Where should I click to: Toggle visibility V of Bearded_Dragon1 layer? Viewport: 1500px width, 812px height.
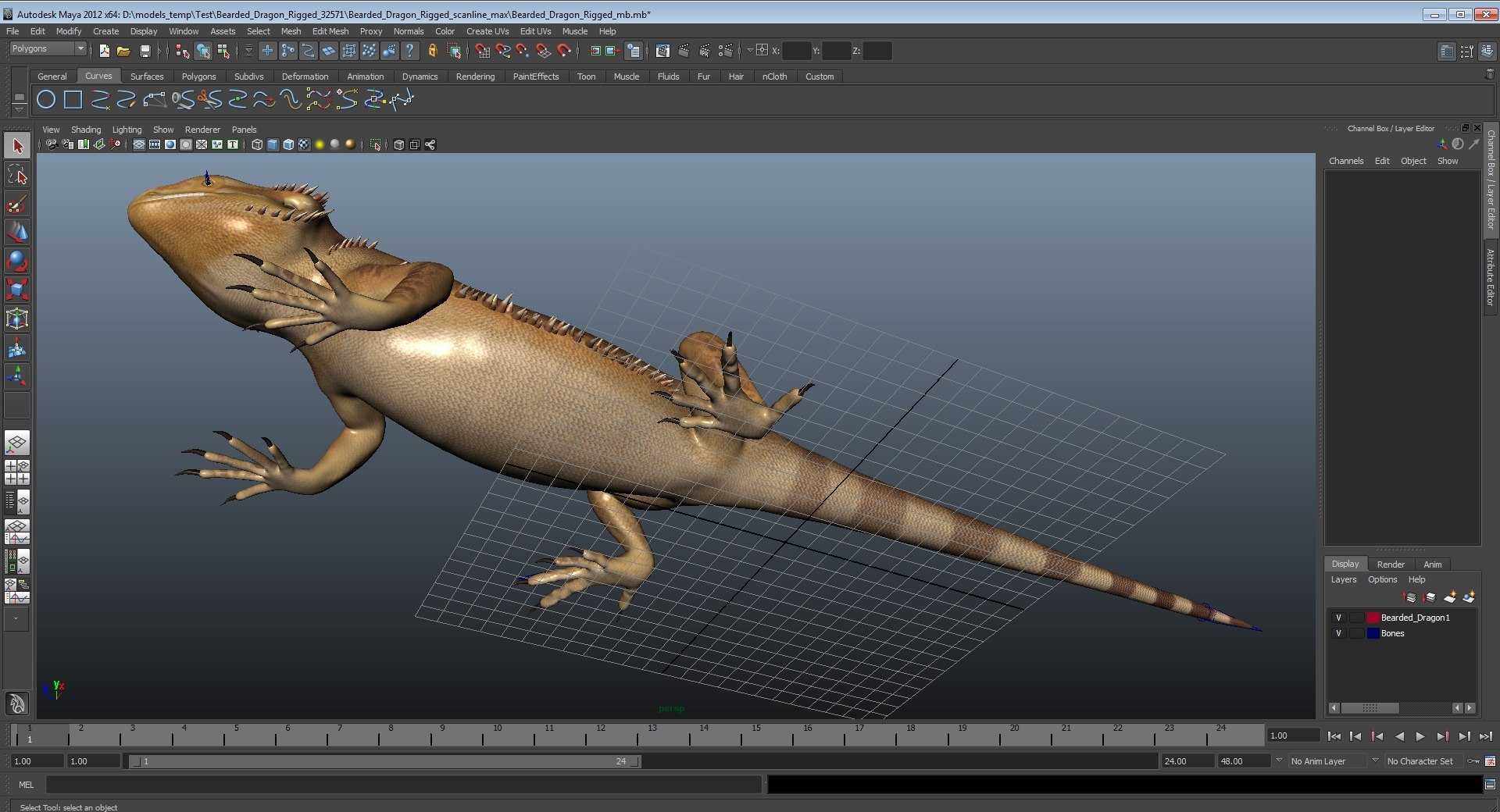[x=1338, y=618]
